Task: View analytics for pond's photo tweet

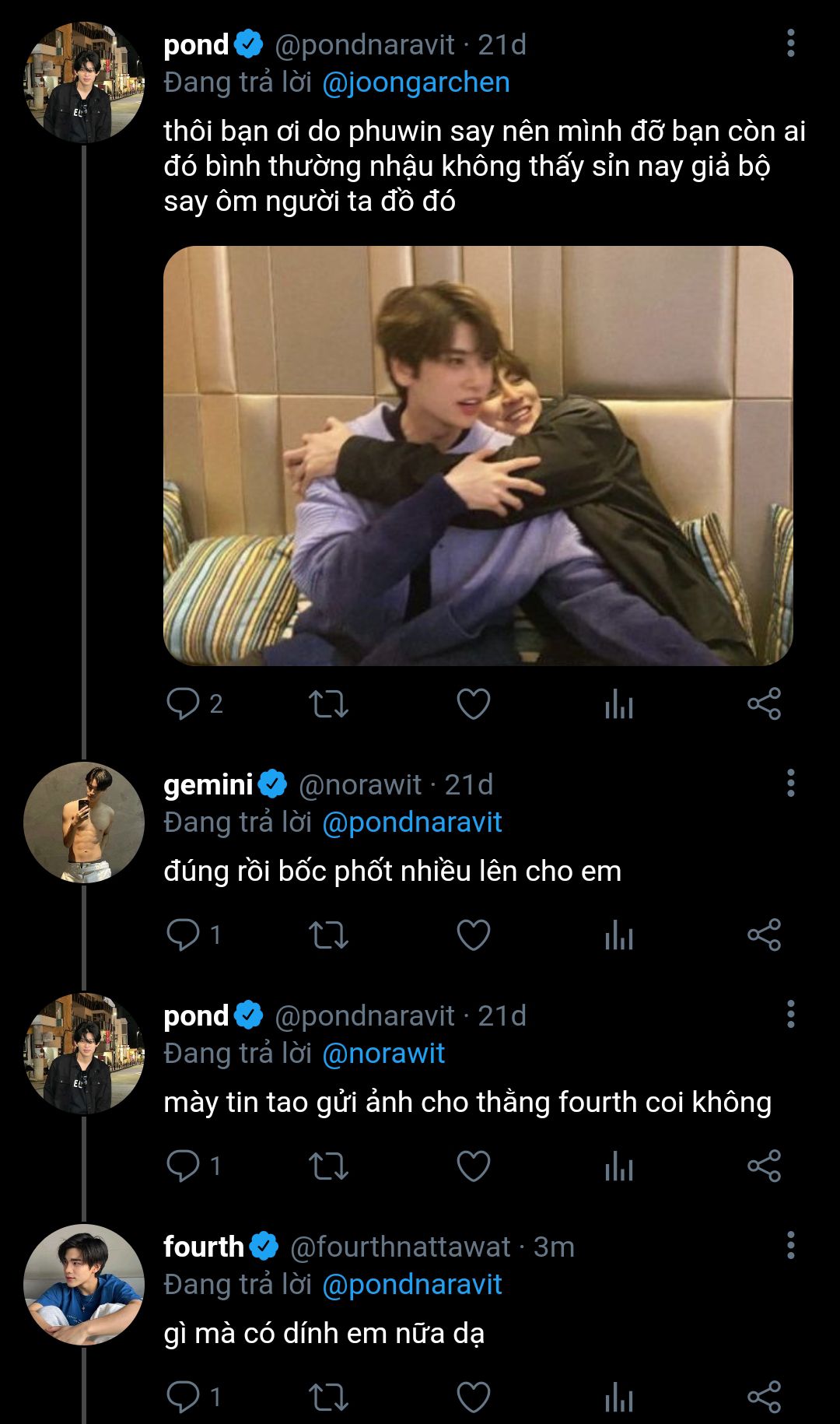Action: pyautogui.click(x=618, y=704)
